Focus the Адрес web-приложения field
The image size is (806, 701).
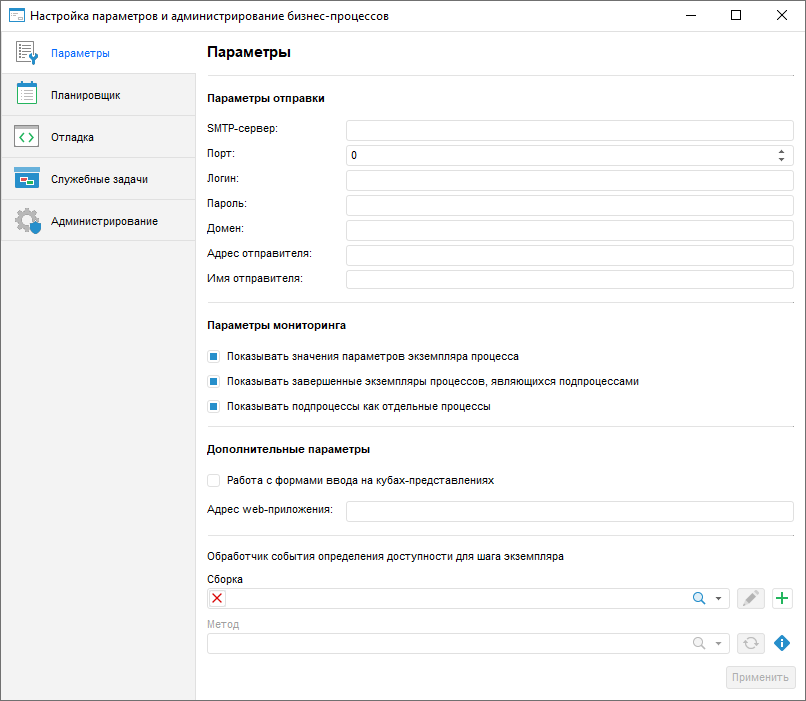click(569, 511)
